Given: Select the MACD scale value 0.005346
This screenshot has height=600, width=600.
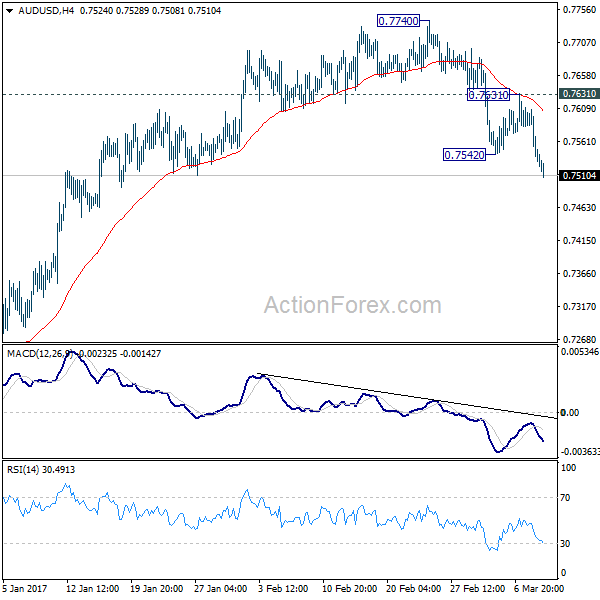Looking at the screenshot, I should pos(580,352).
